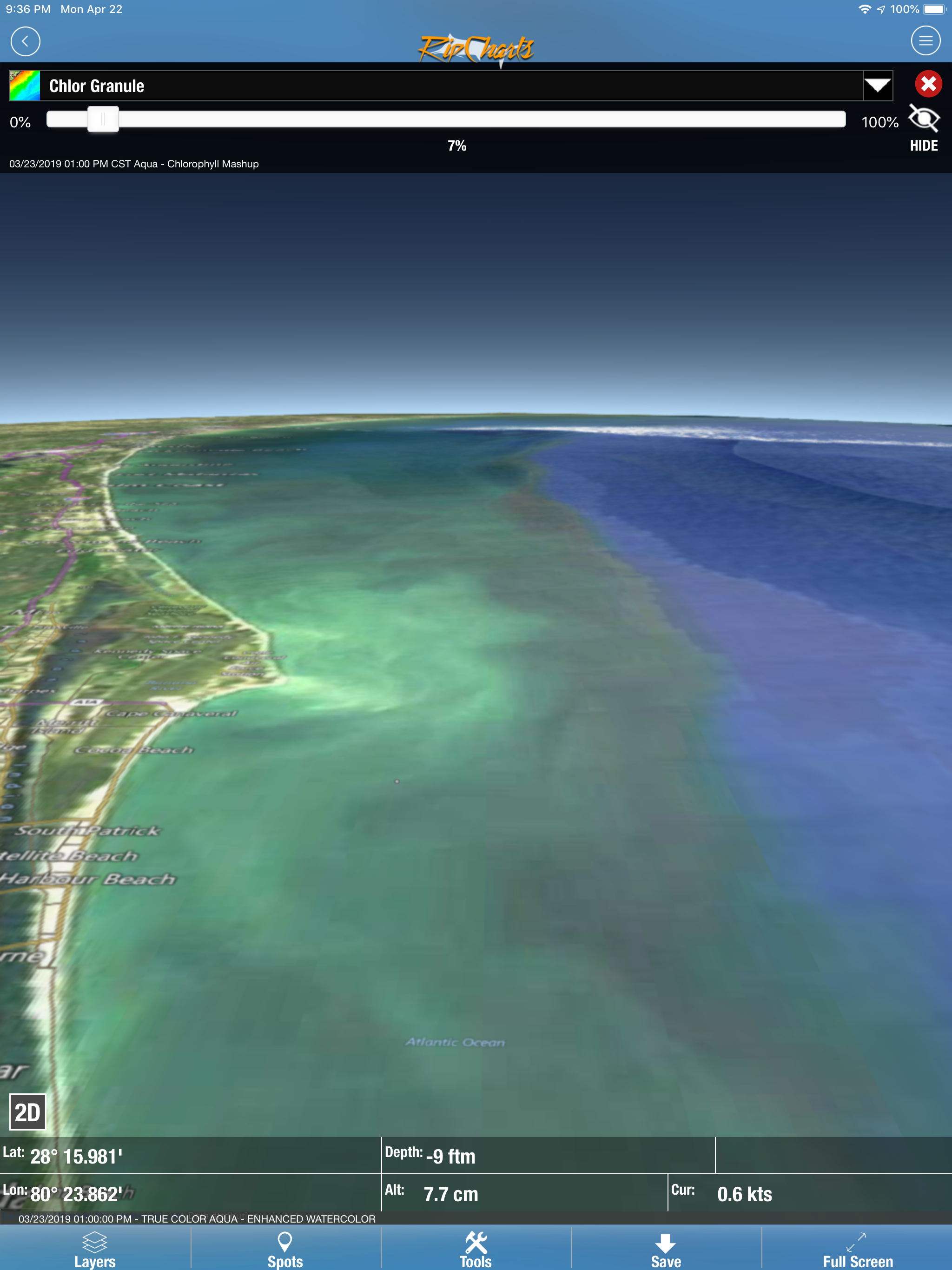Click the opacity slider handle
The width and height of the screenshot is (952, 1270).
[103, 119]
